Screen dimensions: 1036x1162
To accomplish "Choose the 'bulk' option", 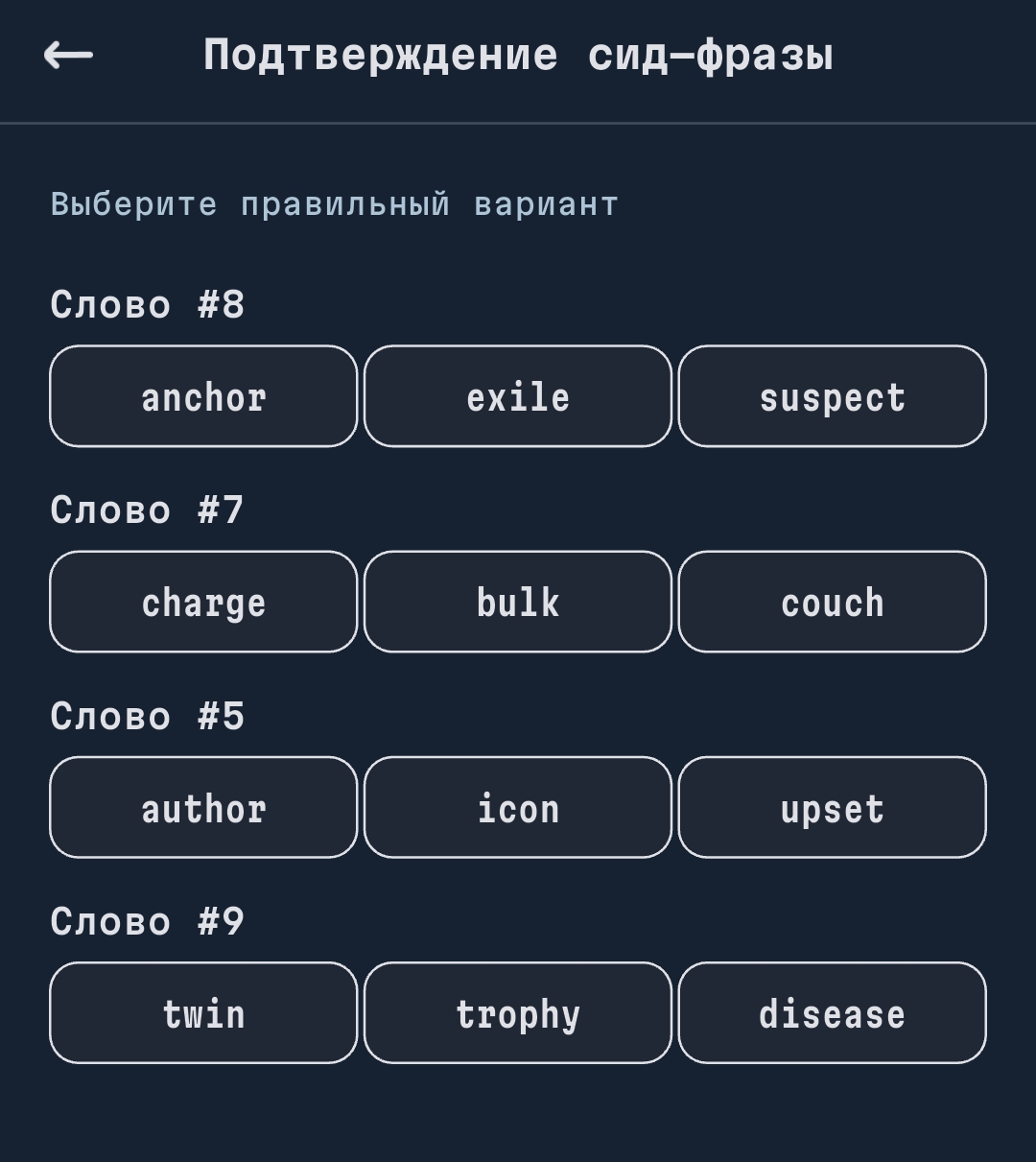I will point(518,602).
